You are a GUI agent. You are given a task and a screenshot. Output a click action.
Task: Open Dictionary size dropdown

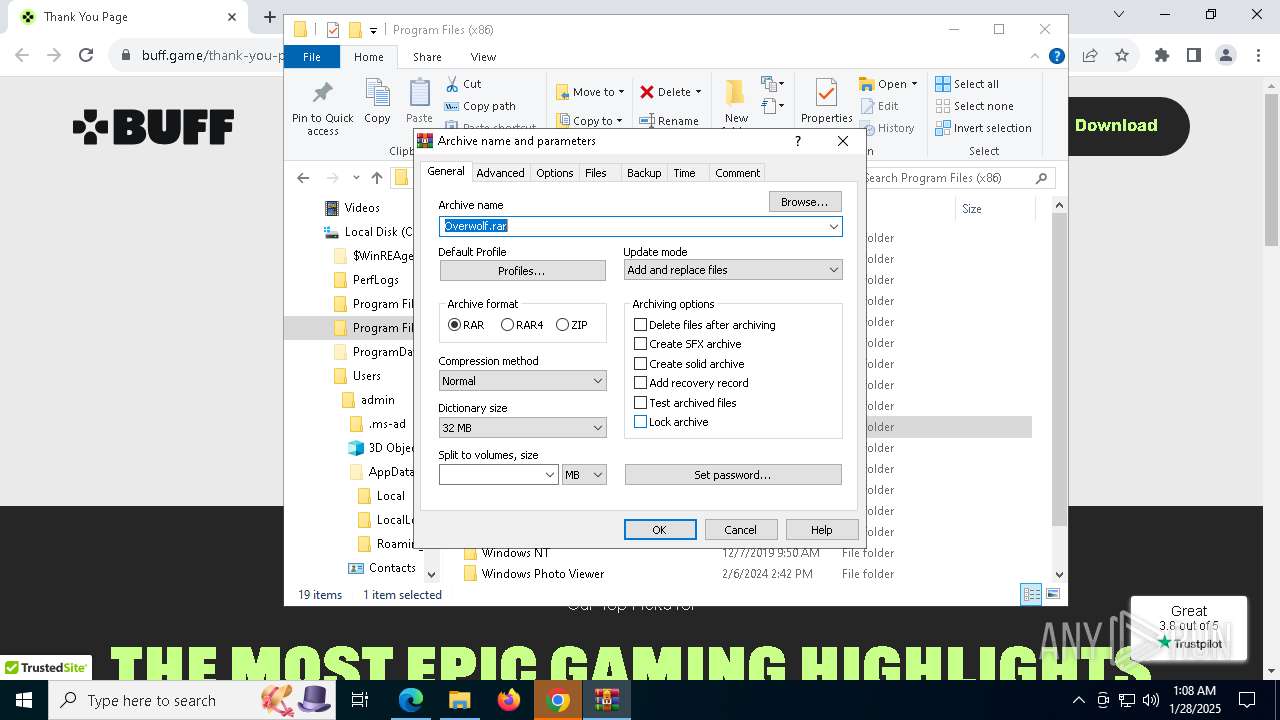[597, 428]
